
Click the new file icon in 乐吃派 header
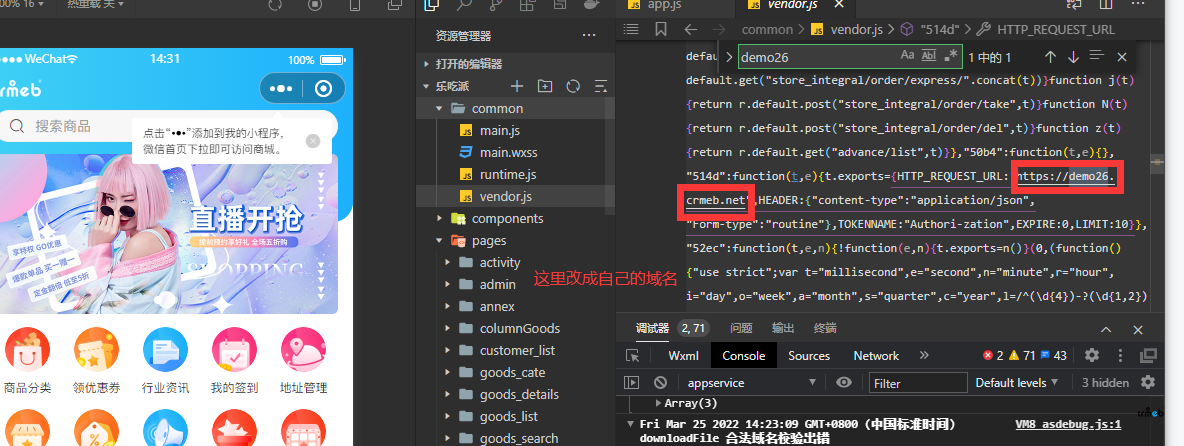pyautogui.click(x=517, y=86)
